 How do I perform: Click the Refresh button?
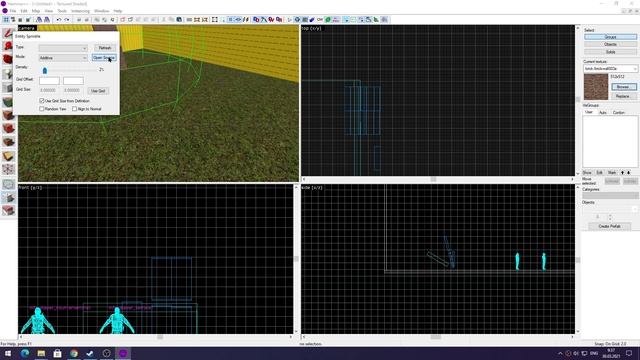click(x=105, y=48)
